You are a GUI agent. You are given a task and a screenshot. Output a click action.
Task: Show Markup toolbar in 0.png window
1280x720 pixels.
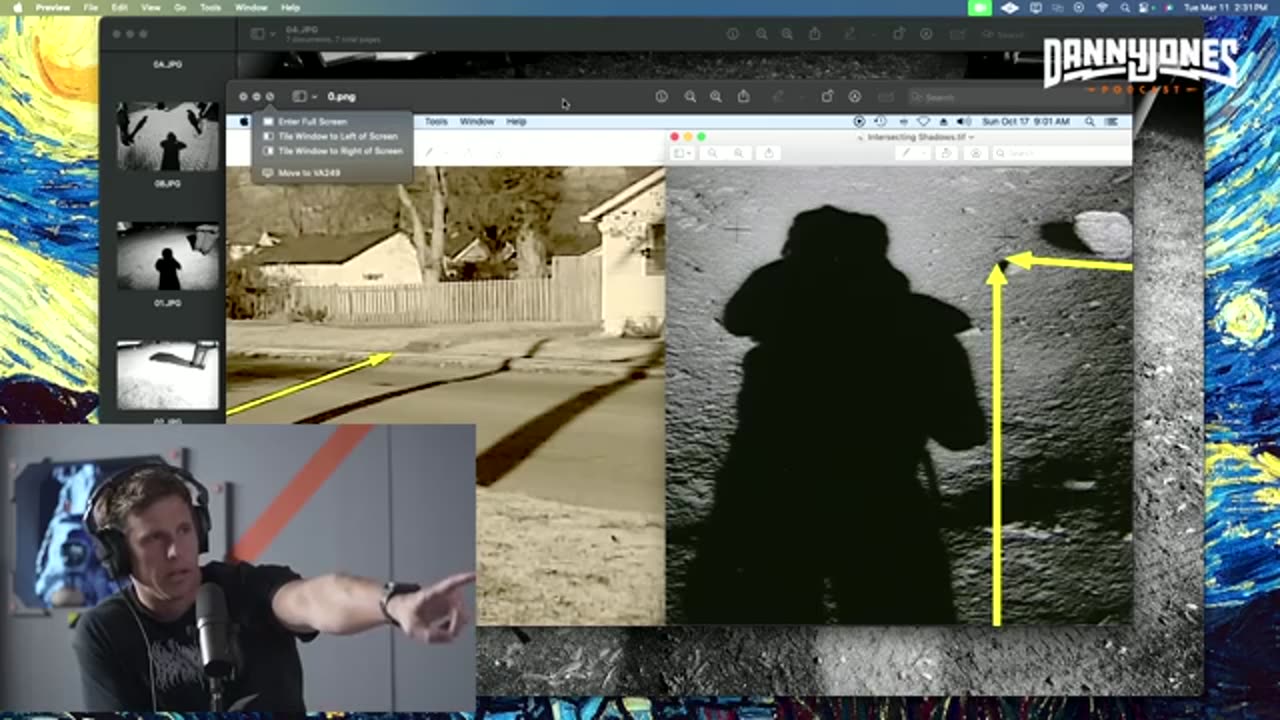855,97
